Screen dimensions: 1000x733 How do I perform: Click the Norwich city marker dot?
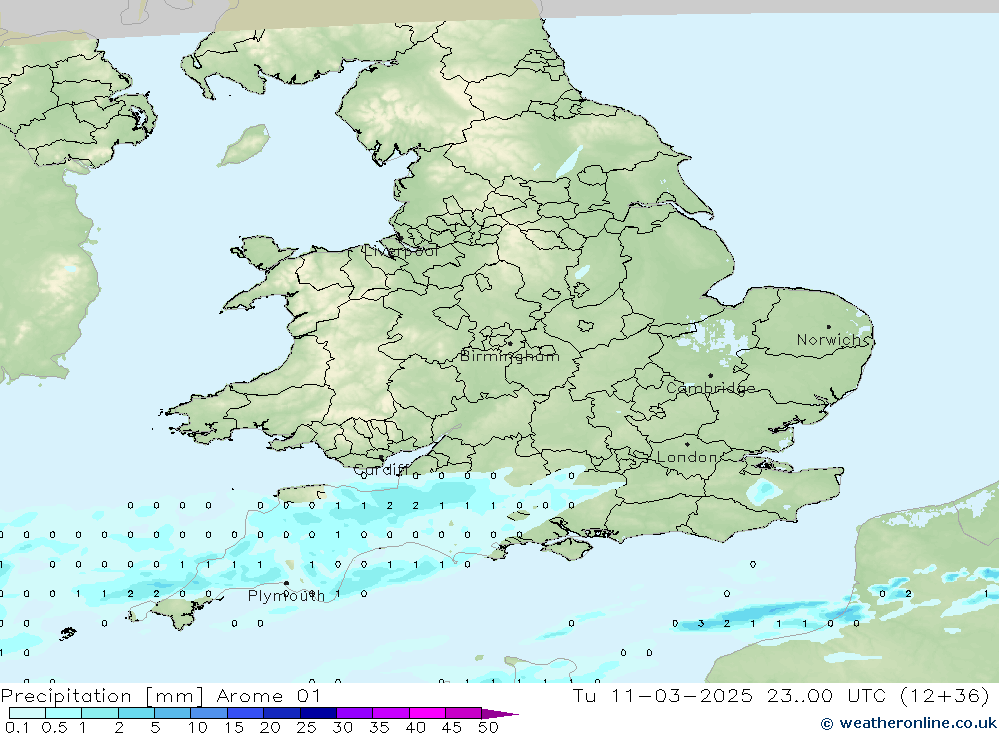[828, 327]
